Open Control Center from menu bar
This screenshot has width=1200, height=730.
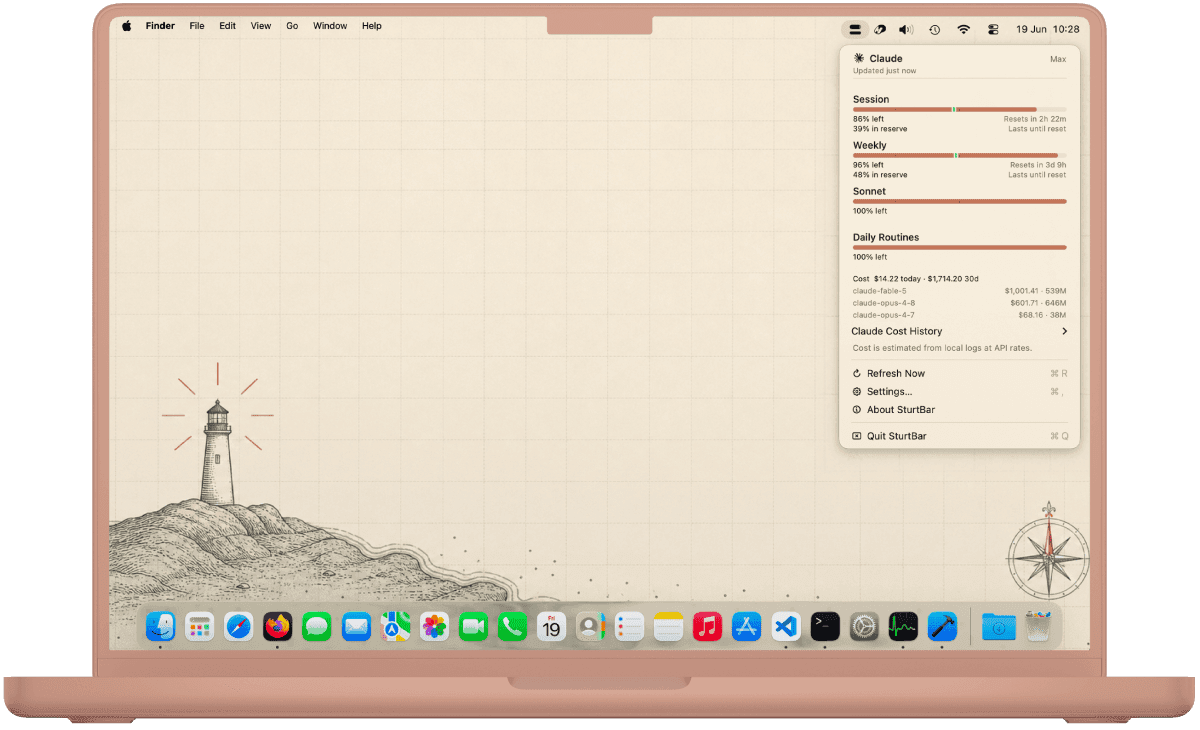click(993, 30)
